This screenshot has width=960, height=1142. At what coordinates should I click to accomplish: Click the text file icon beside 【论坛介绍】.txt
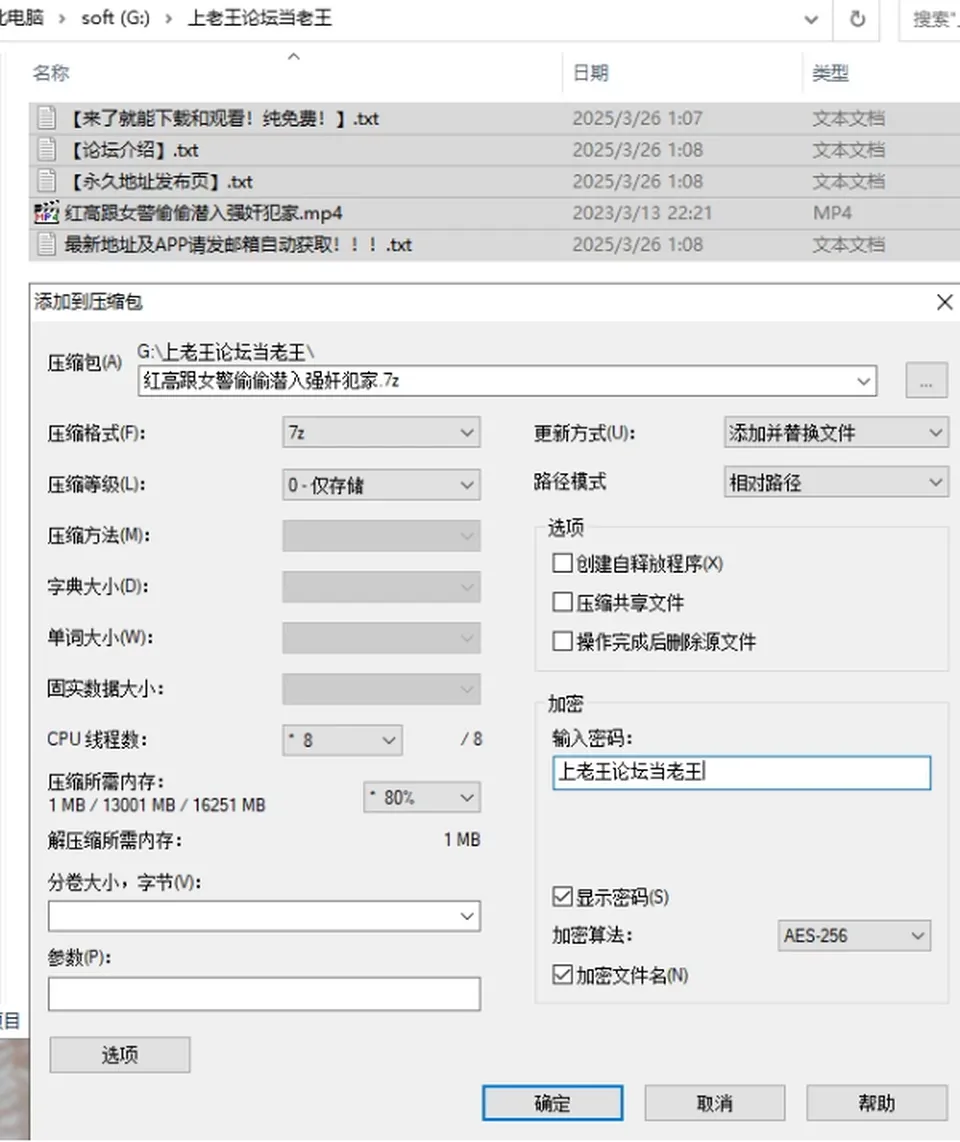click(x=47, y=149)
